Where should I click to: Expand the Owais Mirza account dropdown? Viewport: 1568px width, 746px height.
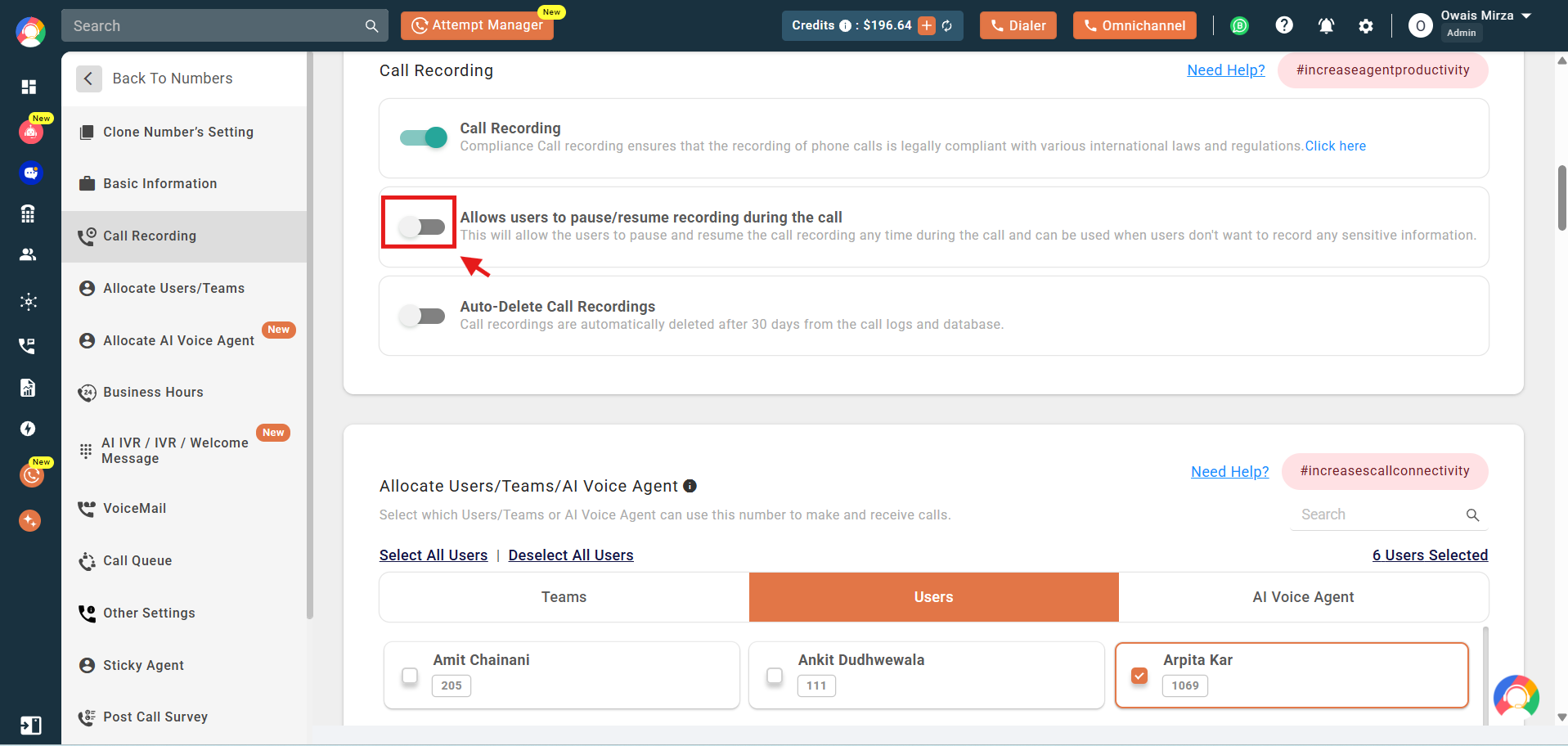tap(1526, 16)
